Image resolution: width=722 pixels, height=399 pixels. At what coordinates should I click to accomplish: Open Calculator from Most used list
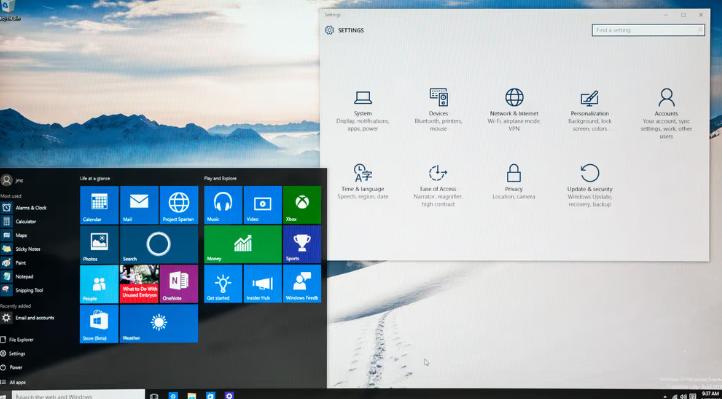click(25, 221)
